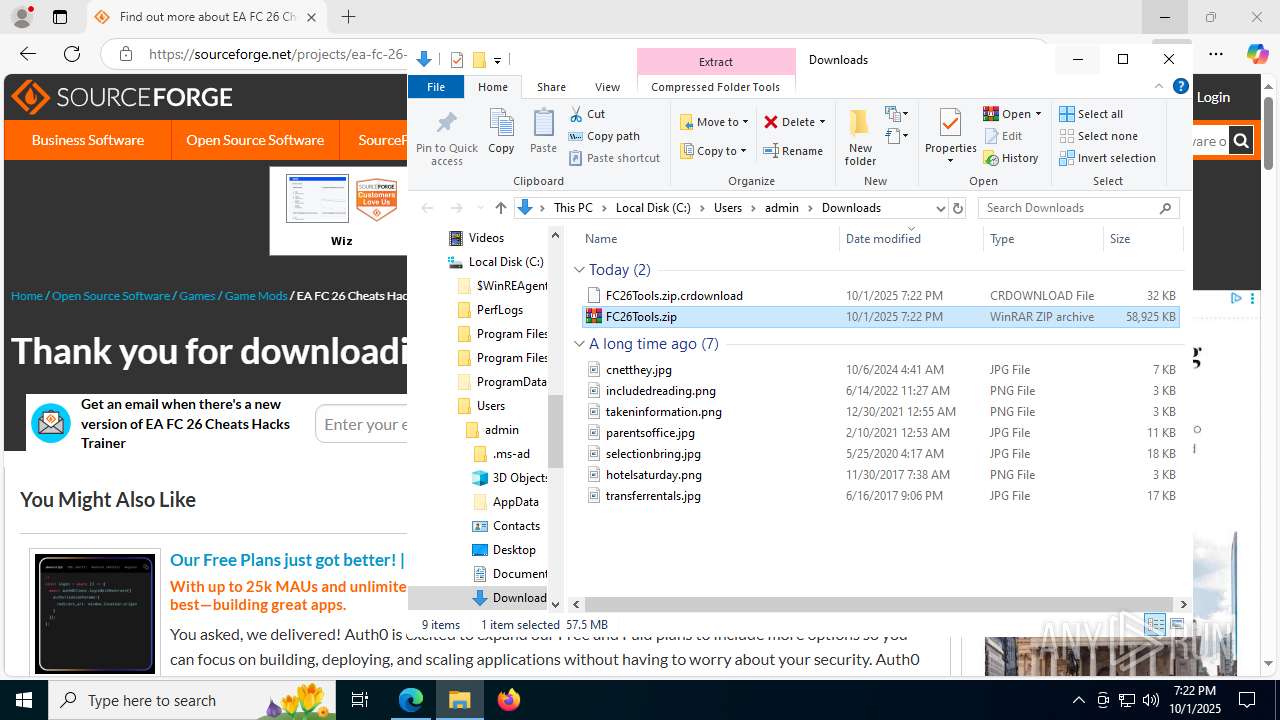Viewport: 1280px width, 720px height.
Task: Open Local Disk (C:) in tree
Action: (496, 262)
